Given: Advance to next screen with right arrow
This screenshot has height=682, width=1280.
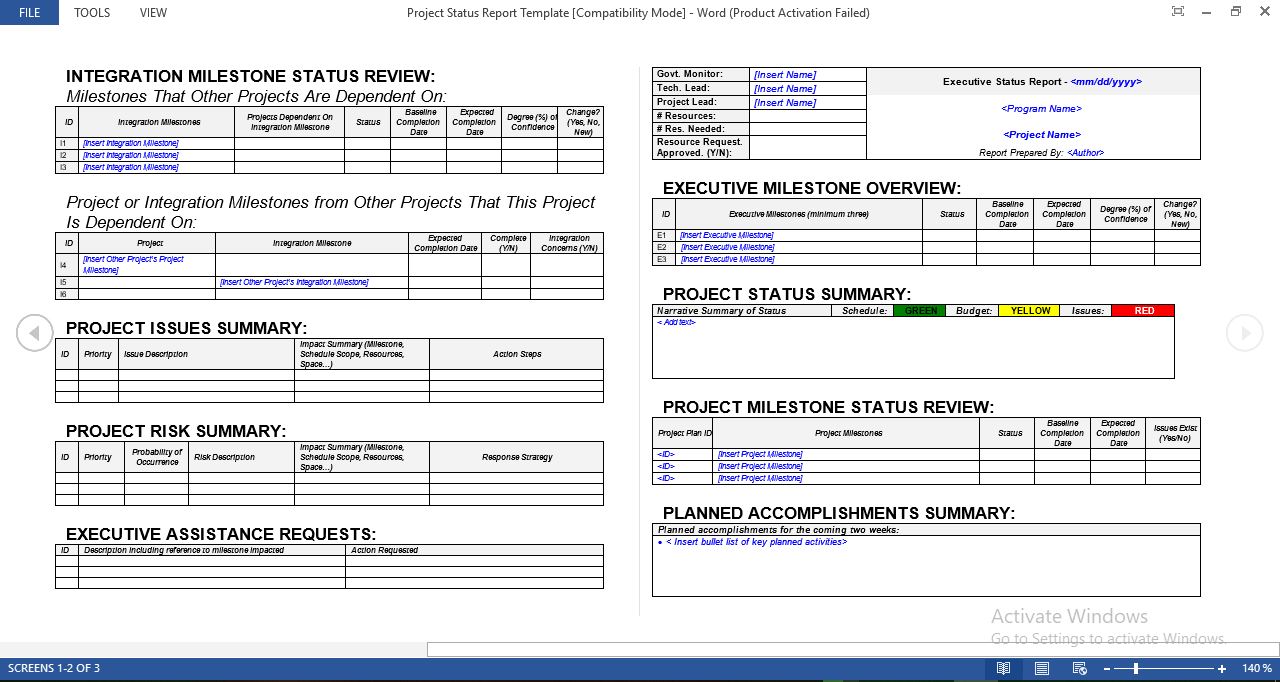Looking at the screenshot, I should [1245, 332].
